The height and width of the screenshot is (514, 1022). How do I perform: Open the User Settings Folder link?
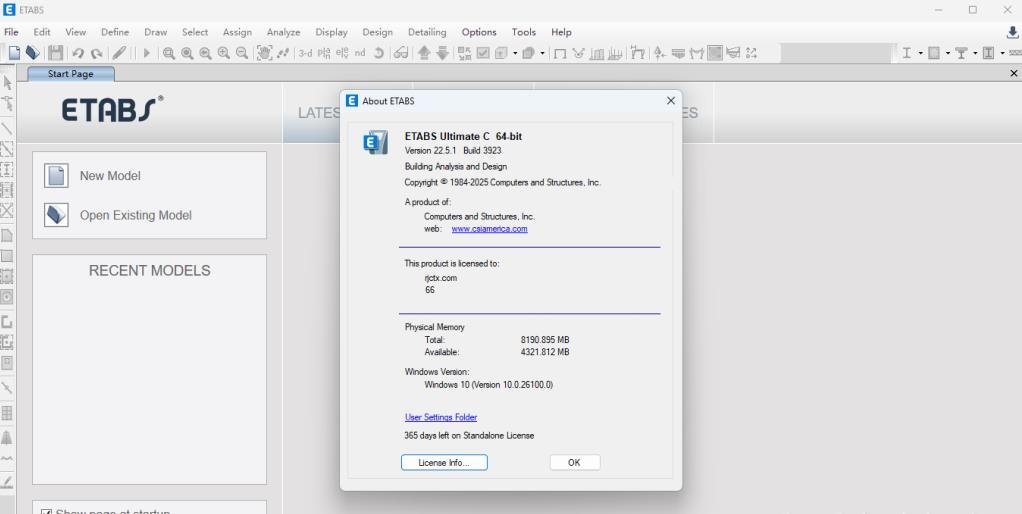click(x=441, y=417)
